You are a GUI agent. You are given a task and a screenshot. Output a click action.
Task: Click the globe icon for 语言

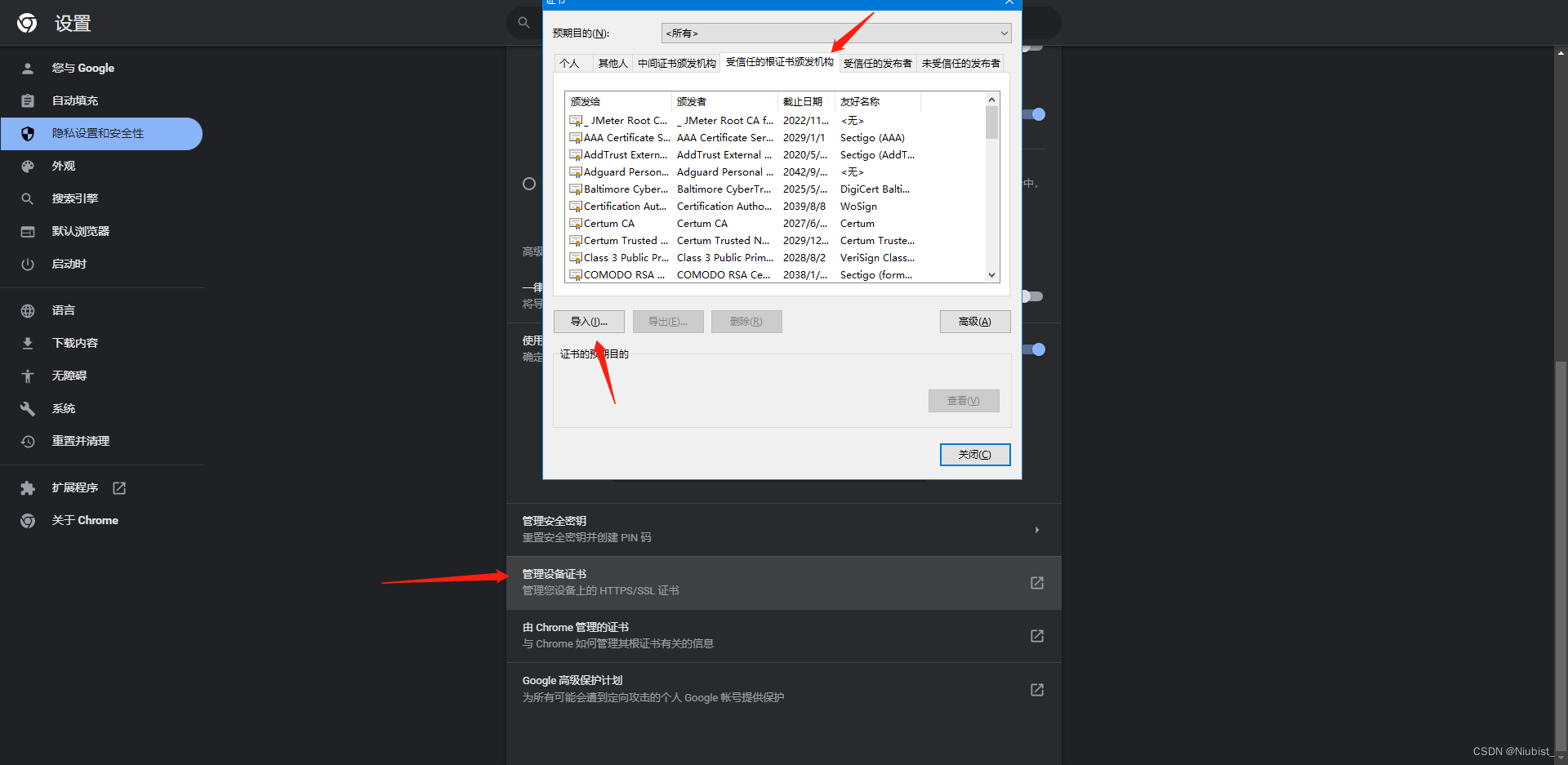(28, 310)
